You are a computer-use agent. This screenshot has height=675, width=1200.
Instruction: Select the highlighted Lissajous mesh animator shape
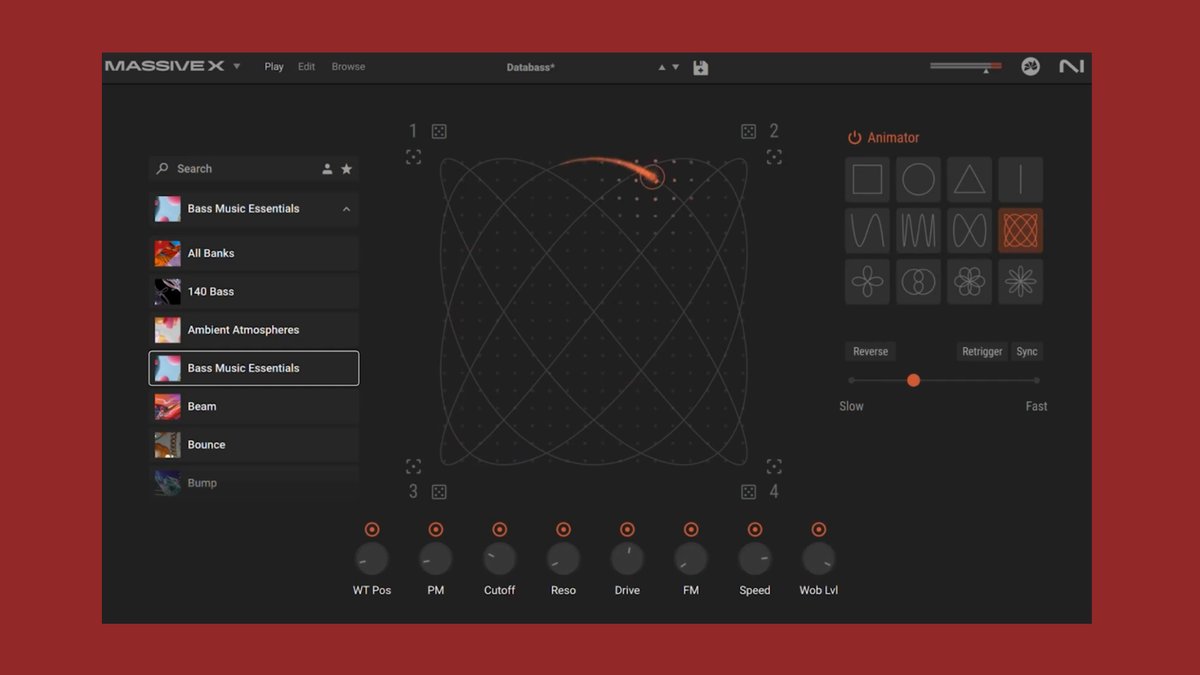1020,231
